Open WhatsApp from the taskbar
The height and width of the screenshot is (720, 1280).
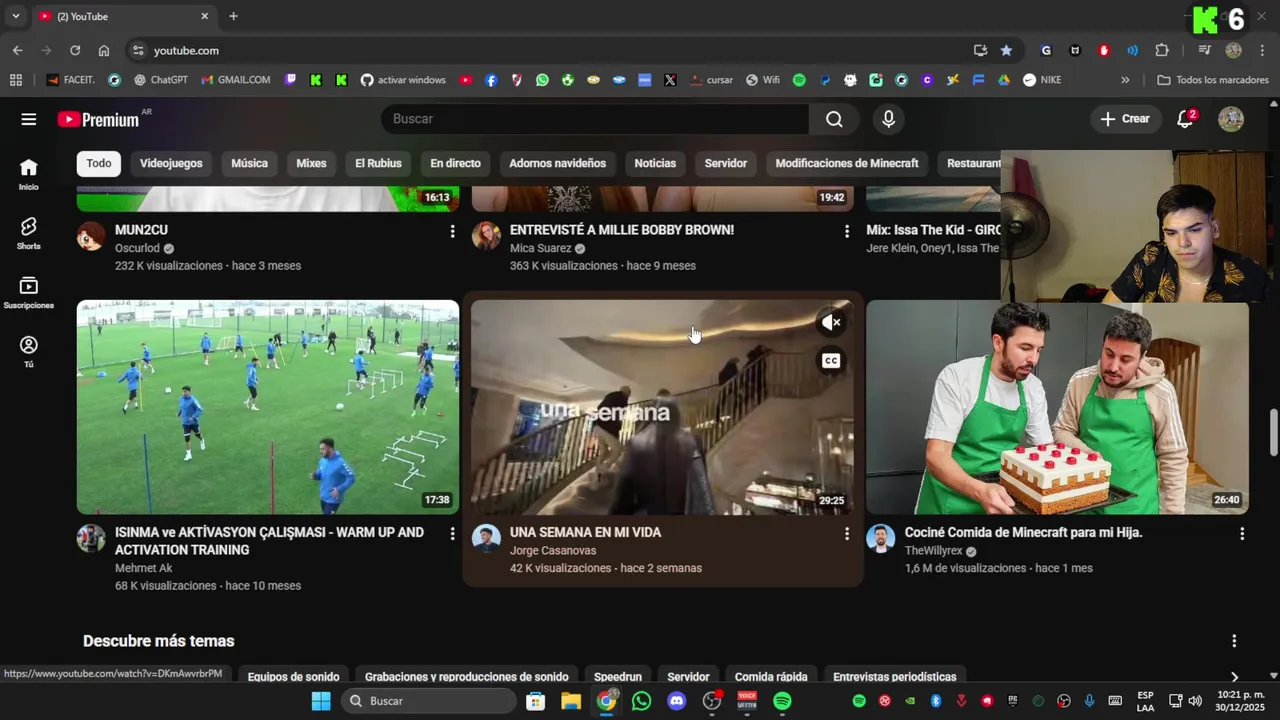(x=642, y=701)
